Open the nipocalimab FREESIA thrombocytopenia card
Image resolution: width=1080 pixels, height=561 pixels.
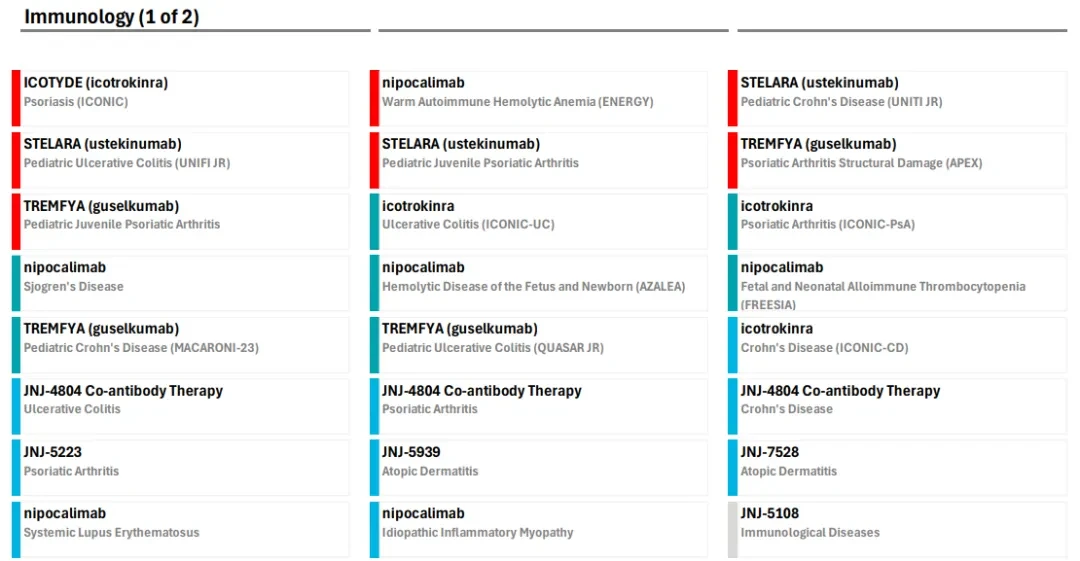[x=897, y=283]
